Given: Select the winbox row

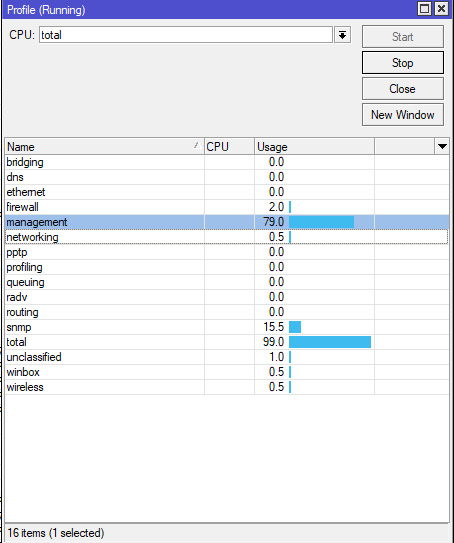Looking at the screenshot, I should point(227,372).
